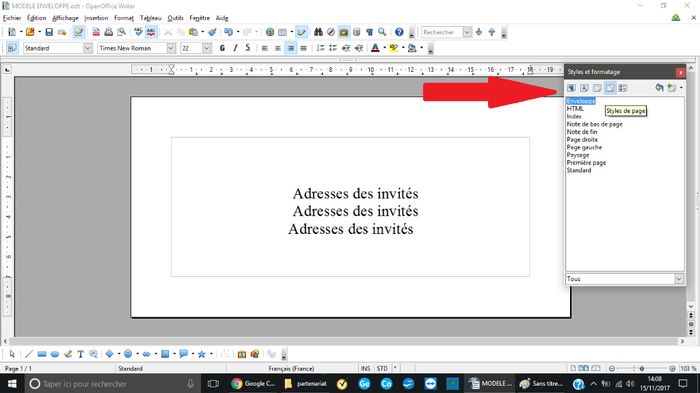The width and height of the screenshot is (700, 393).
Task: Click the INS status bar field
Action: pyautogui.click(x=366, y=368)
